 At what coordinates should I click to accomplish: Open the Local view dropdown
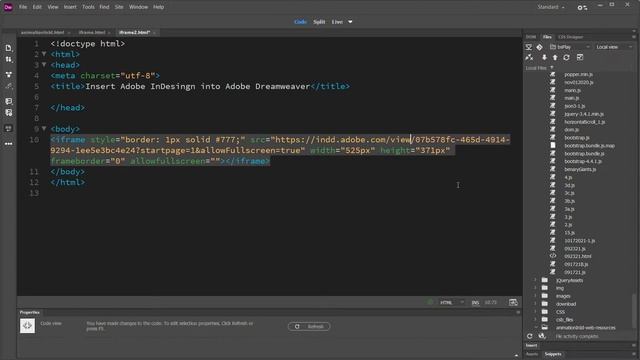tap(614, 47)
